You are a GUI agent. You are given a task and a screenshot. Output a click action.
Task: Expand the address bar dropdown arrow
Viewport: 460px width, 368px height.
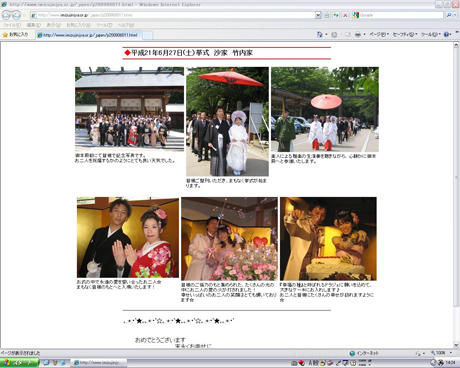[318, 15]
